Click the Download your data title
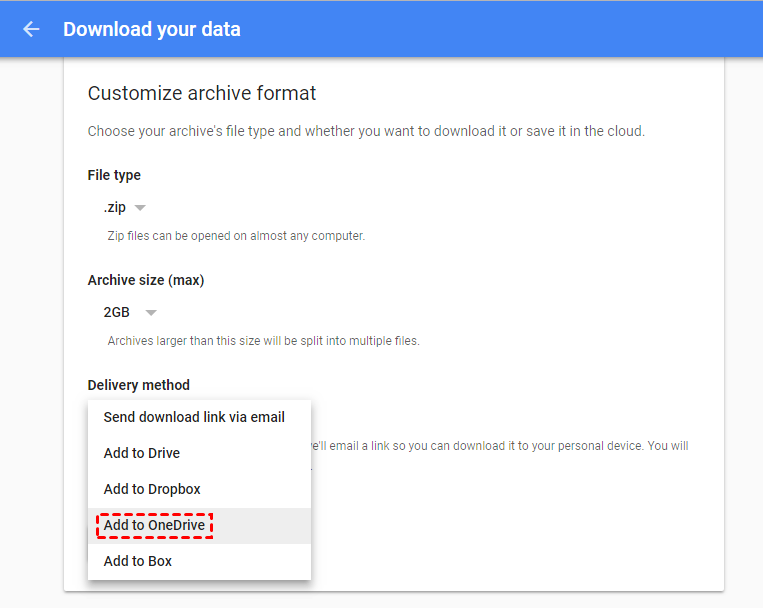The width and height of the screenshot is (763, 608). [x=152, y=29]
